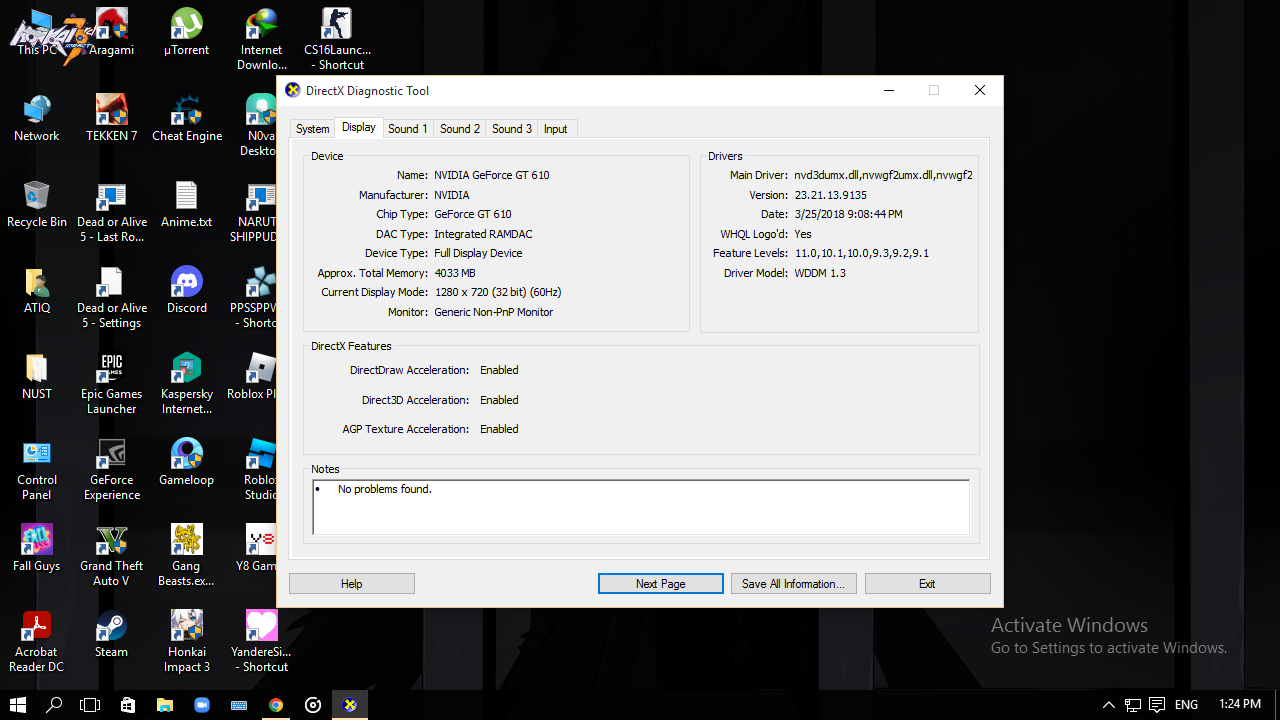Click the Next Page button
This screenshot has width=1280, height=720.
660,584
